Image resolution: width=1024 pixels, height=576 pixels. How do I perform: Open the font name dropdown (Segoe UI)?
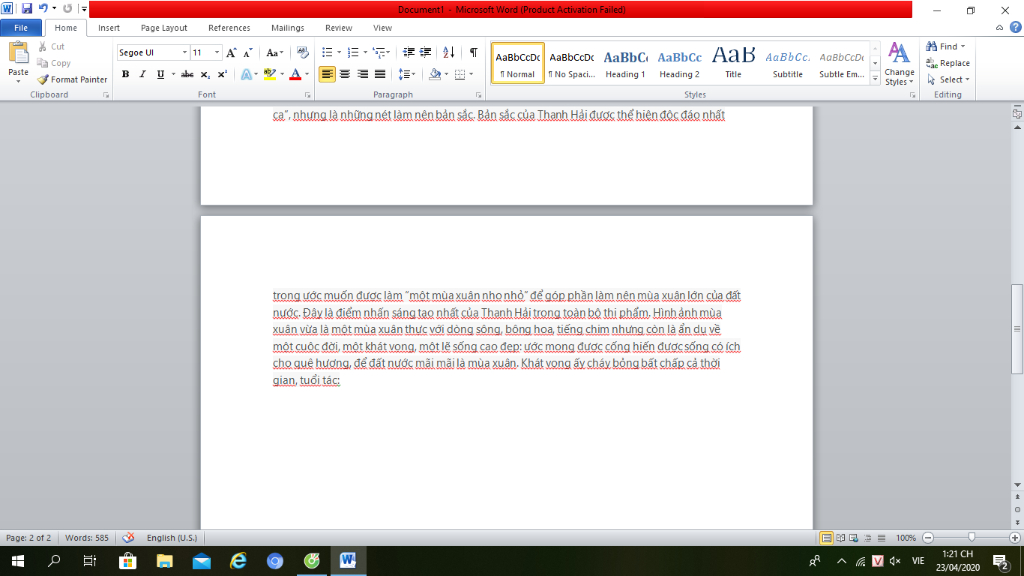pos(185,52)
